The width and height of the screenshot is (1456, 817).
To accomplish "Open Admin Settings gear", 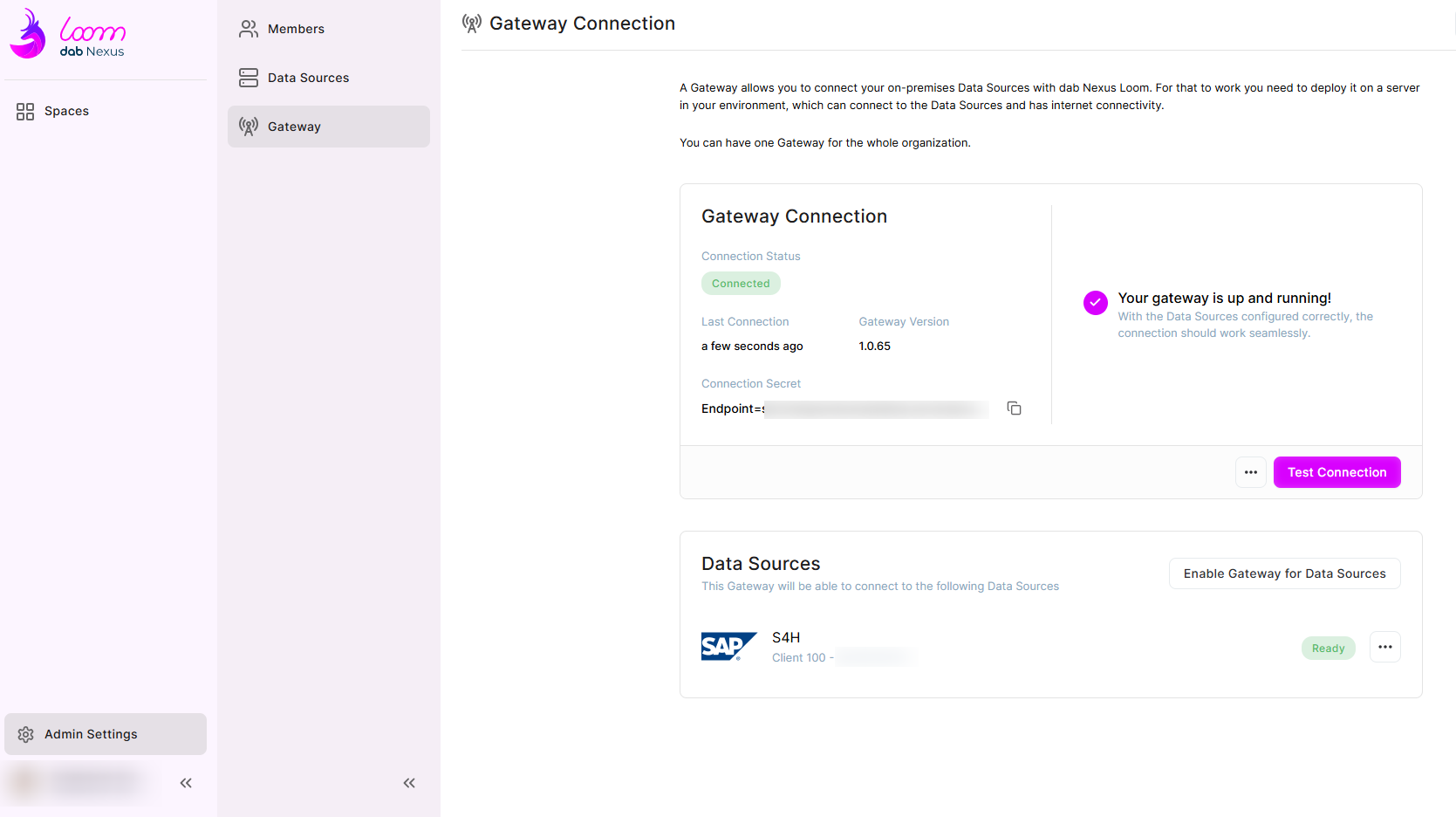I will pyautogui.click(x=26, y=734).
